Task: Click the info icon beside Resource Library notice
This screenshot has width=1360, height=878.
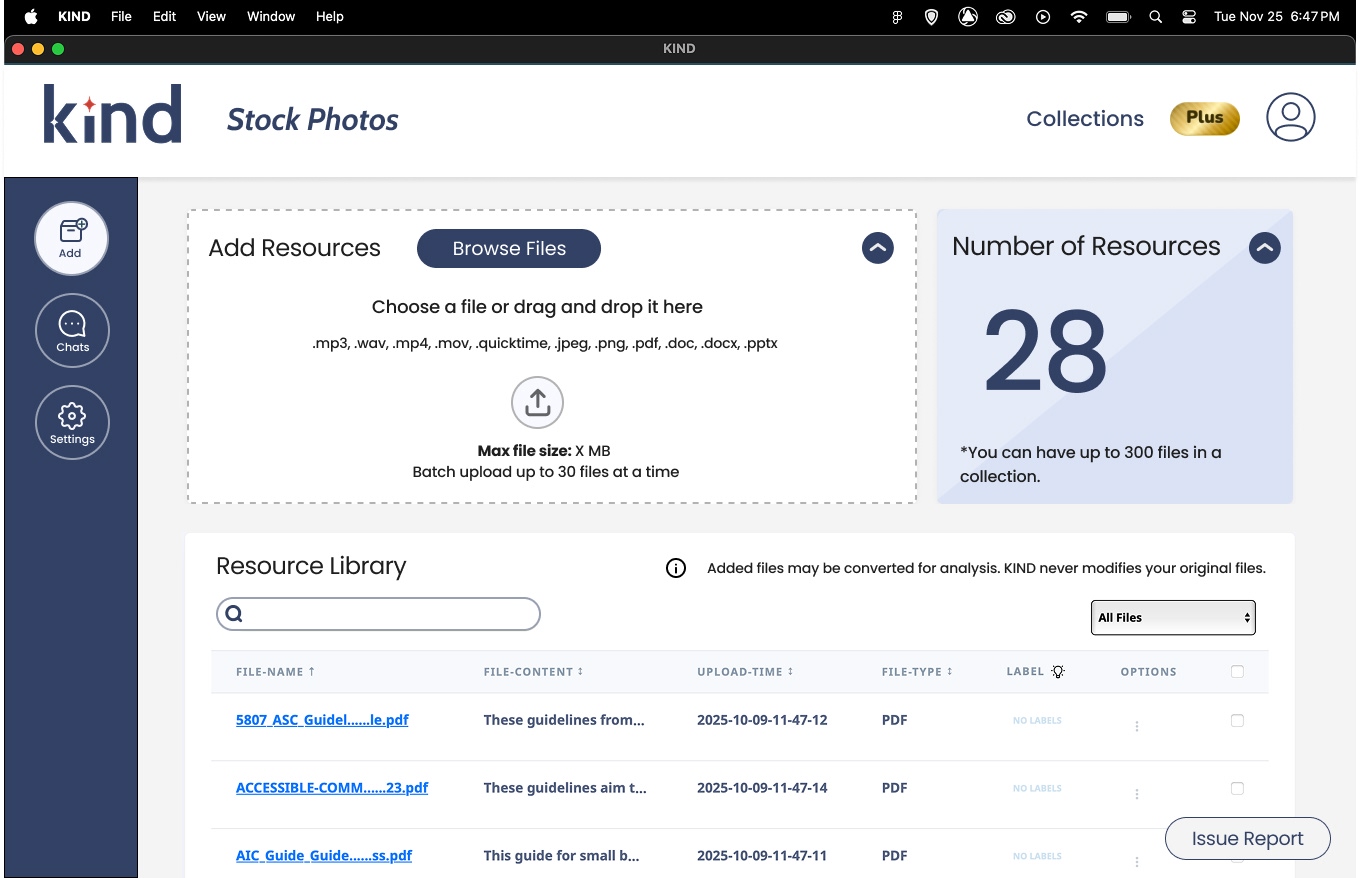Action: (x=676, y=569)
